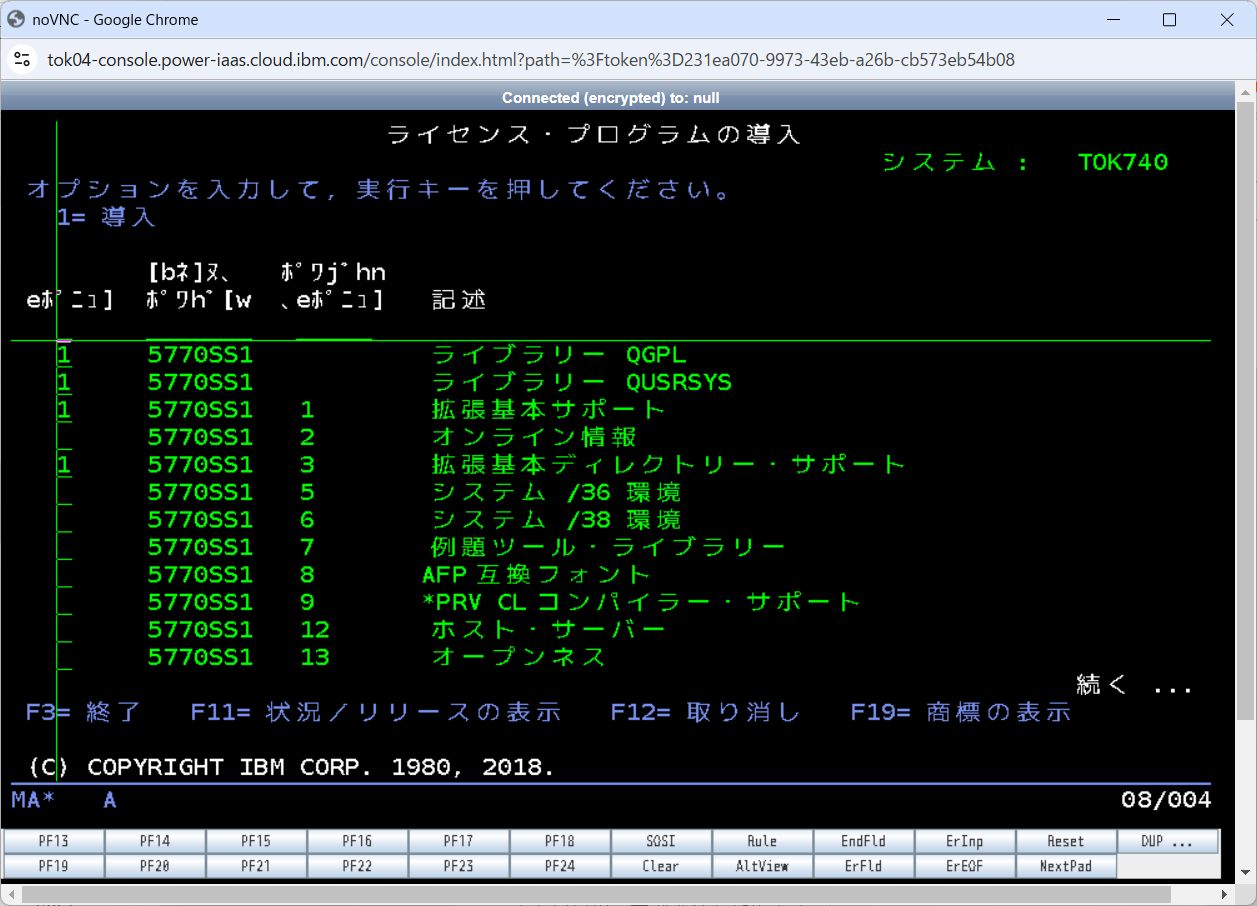Click option field for ライブラリー QUSRSYS row
This screenshot has width=1257, height=906.
click(64, 382)
